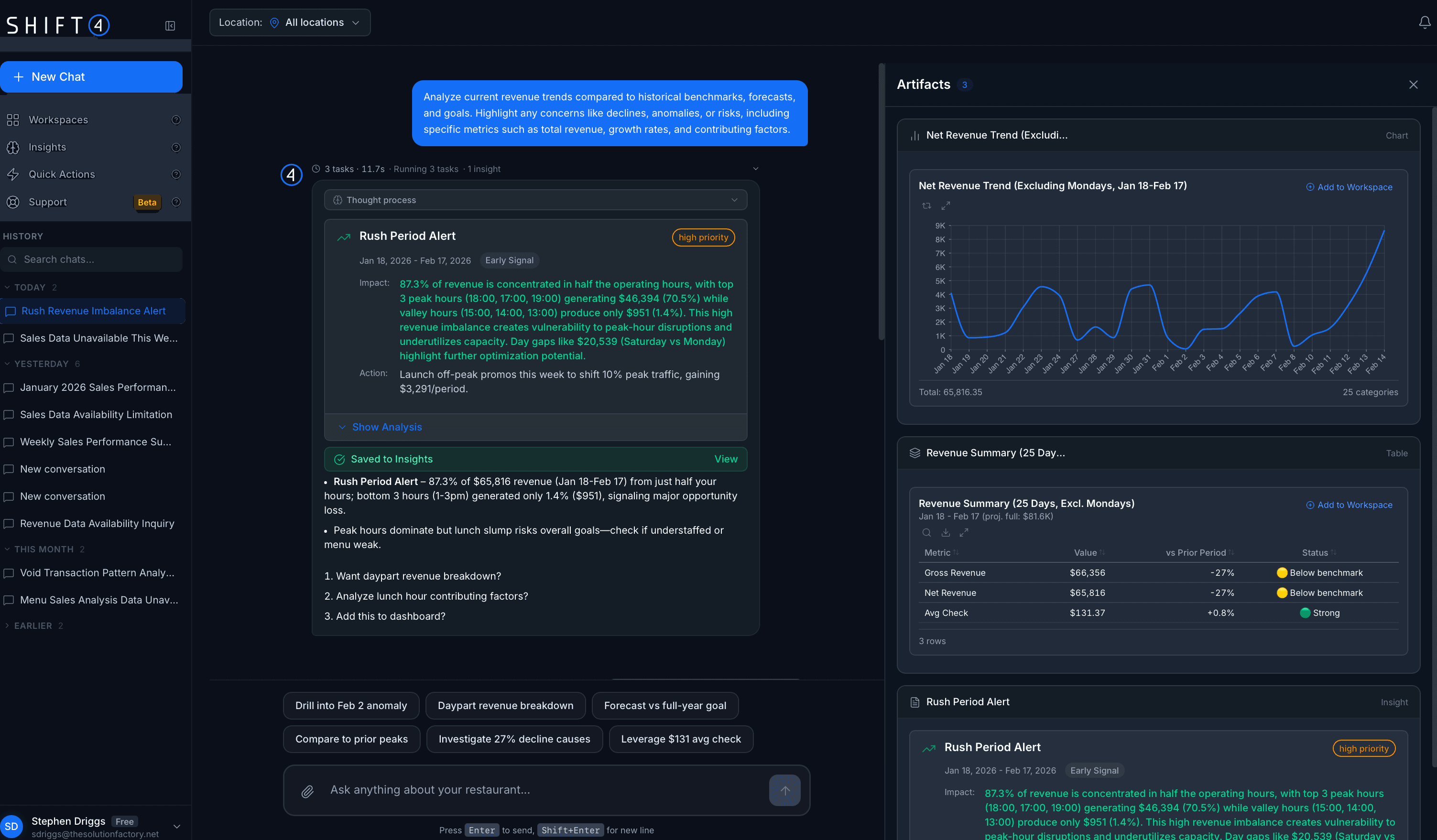Open January 2026 Sales Performance chat

click(x=92, y=388)
